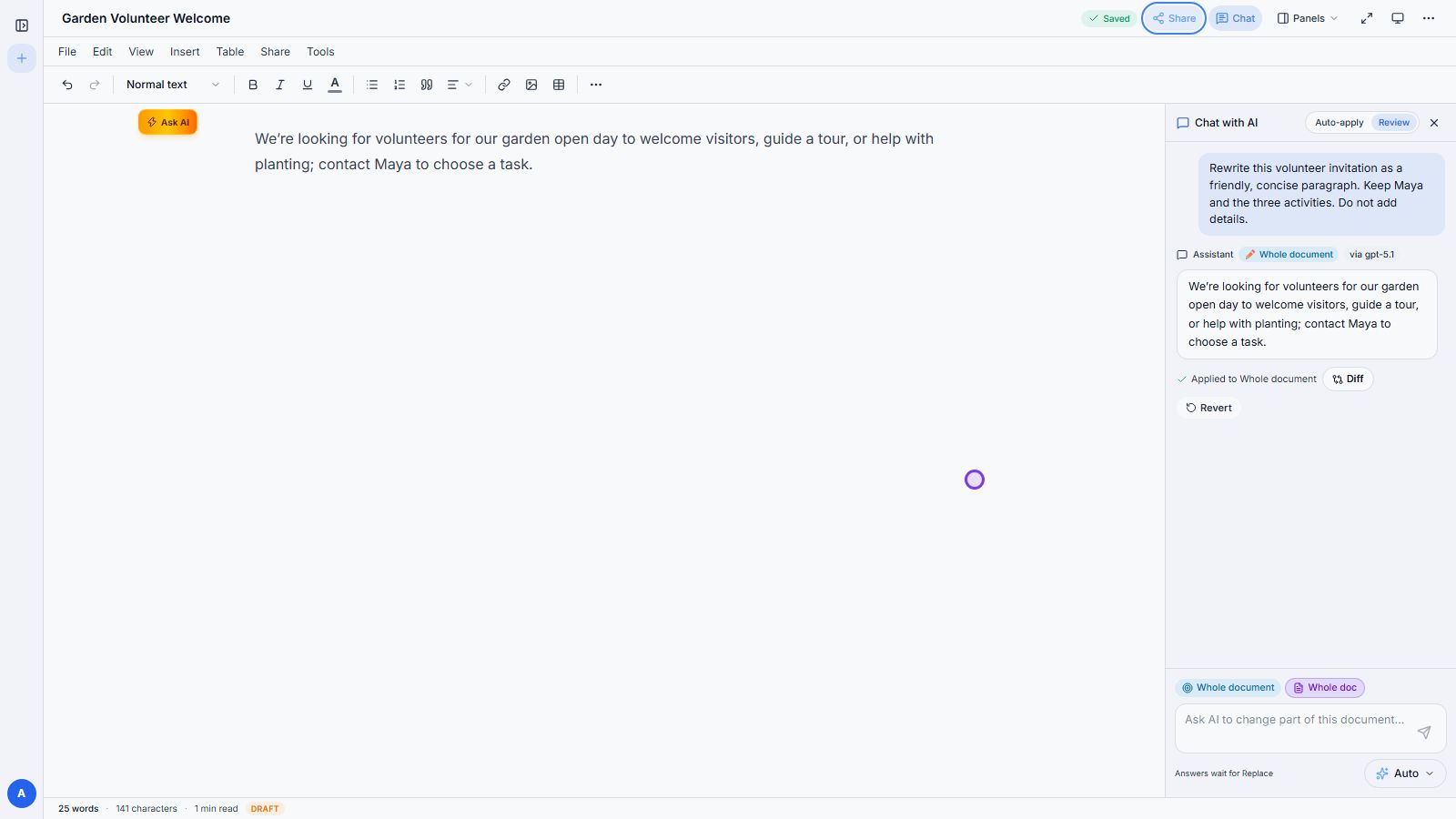Open the Normal text style dropdown
Viewport: 1456px width, 819px height.
pyautogui.click(x=173, y=85)
